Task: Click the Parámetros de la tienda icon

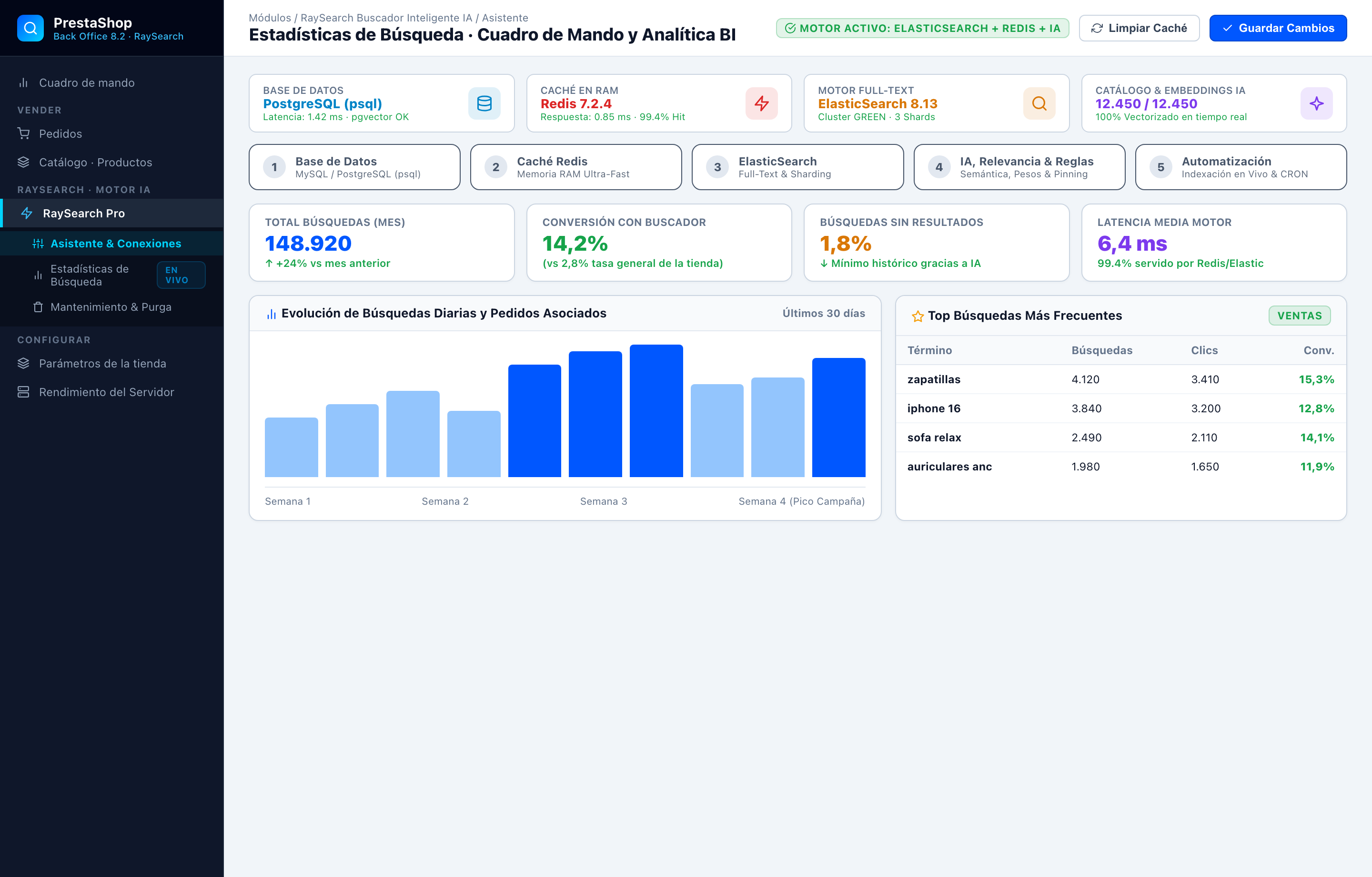Action: (23, 363)
